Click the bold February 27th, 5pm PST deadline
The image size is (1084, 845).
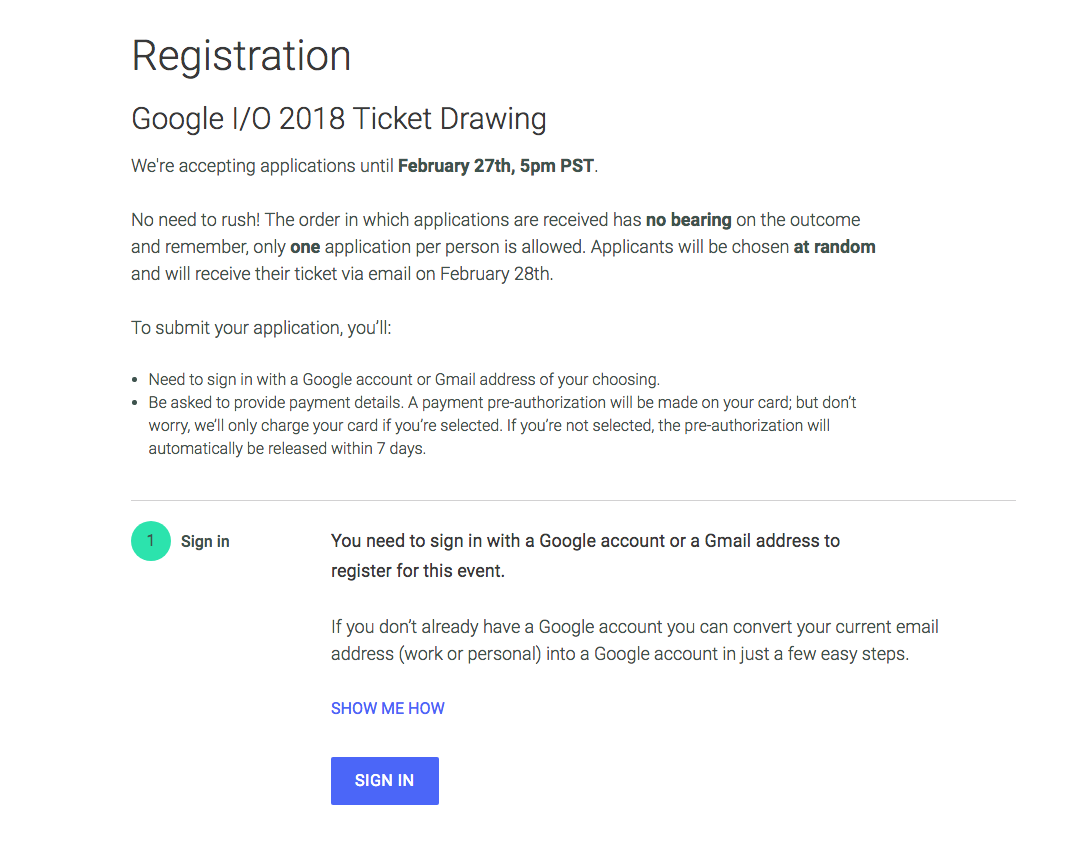(495, 166)
